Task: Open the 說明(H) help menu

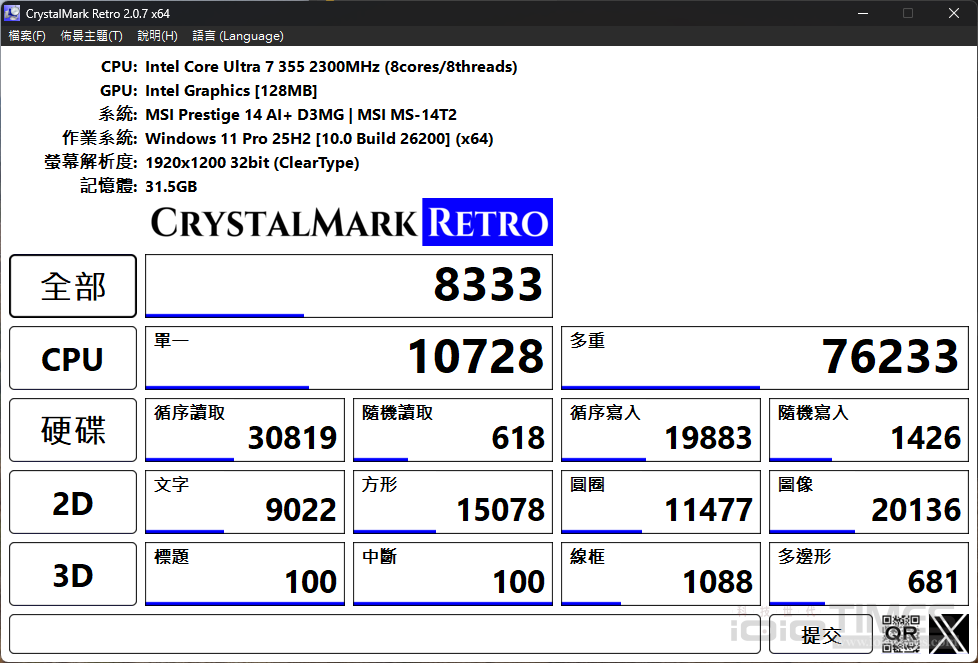Action: 157,34
